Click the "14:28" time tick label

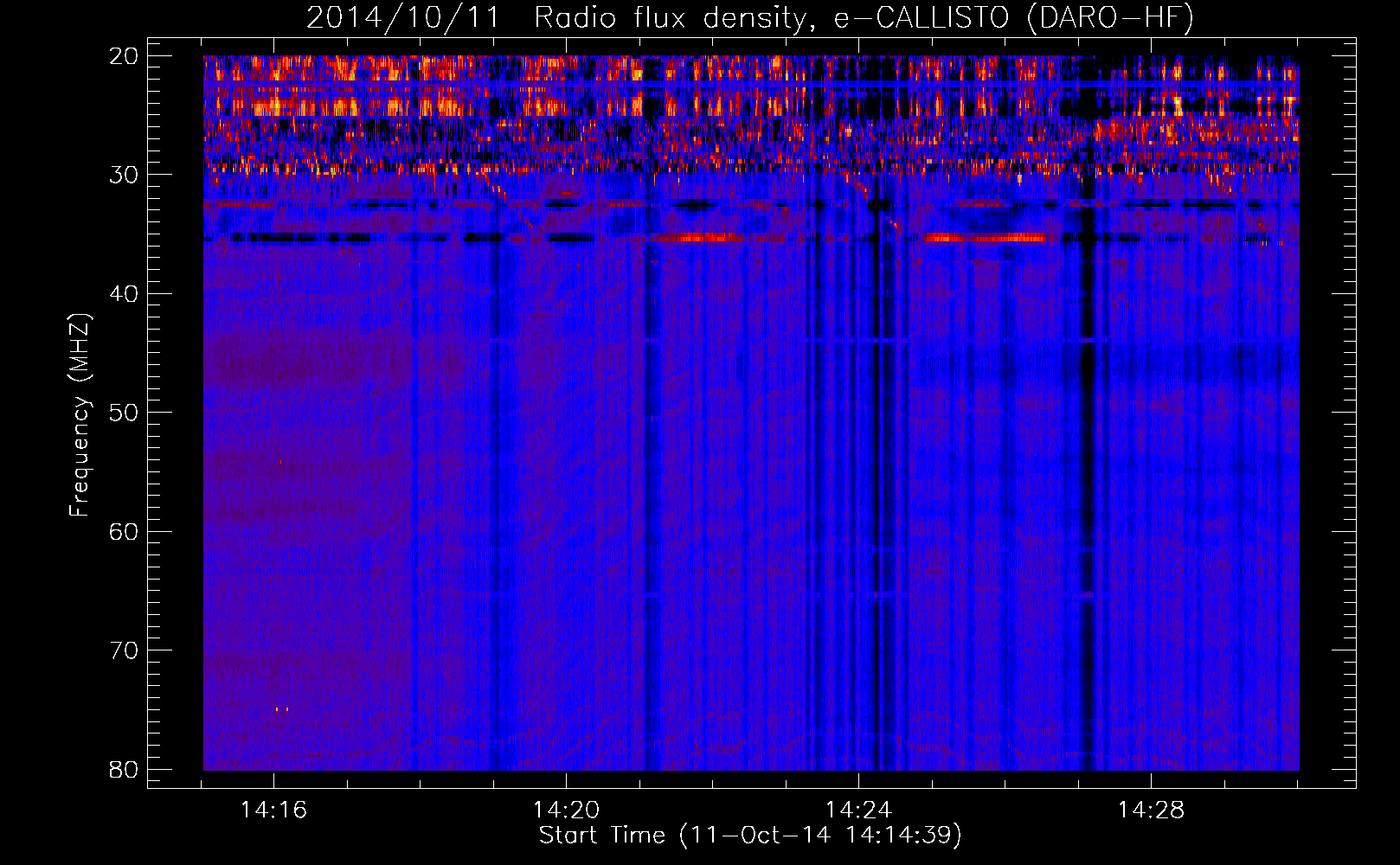click(x=1152, y=811)
